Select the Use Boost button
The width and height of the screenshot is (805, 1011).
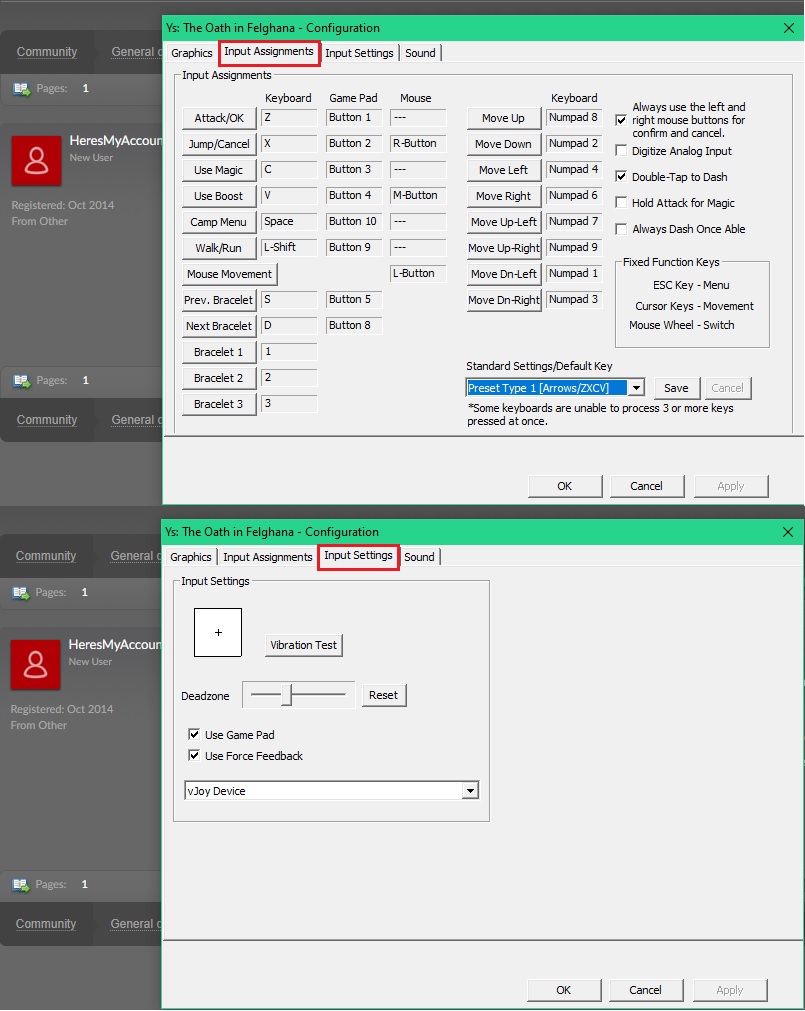coord(219,196)
